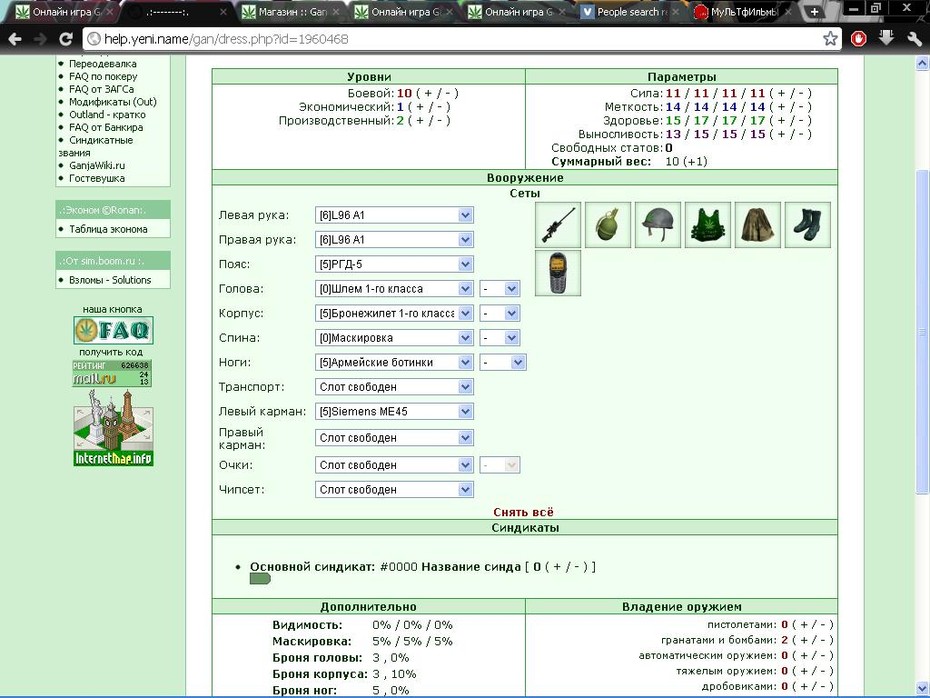
Task: Bookmark page with star icon
Action: pos(830,39)
